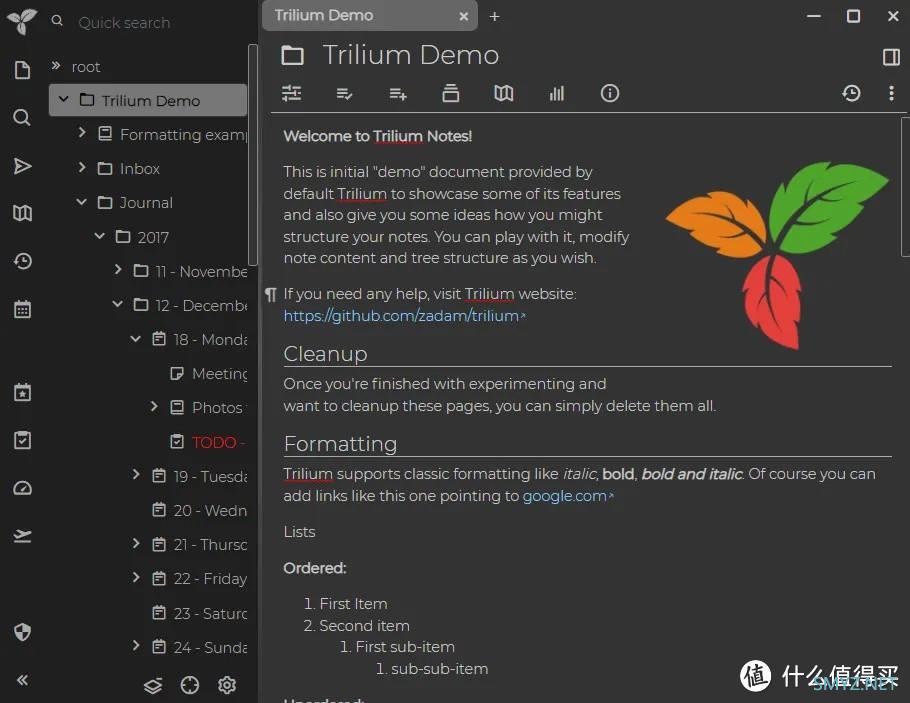Expand the 19 - Tuesday node

pos(136,475)
